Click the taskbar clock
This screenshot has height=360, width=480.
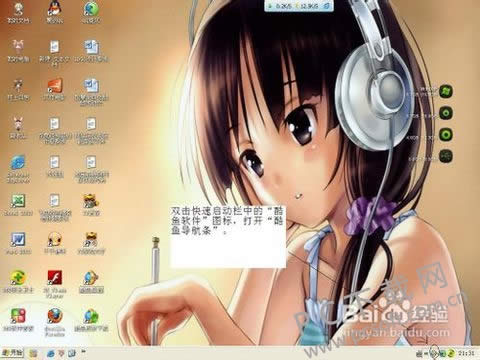tap(466, 353)
